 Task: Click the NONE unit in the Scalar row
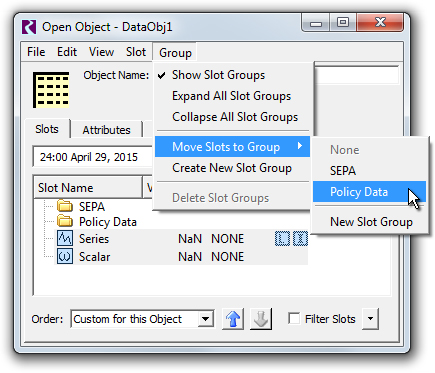coord(228,257)
